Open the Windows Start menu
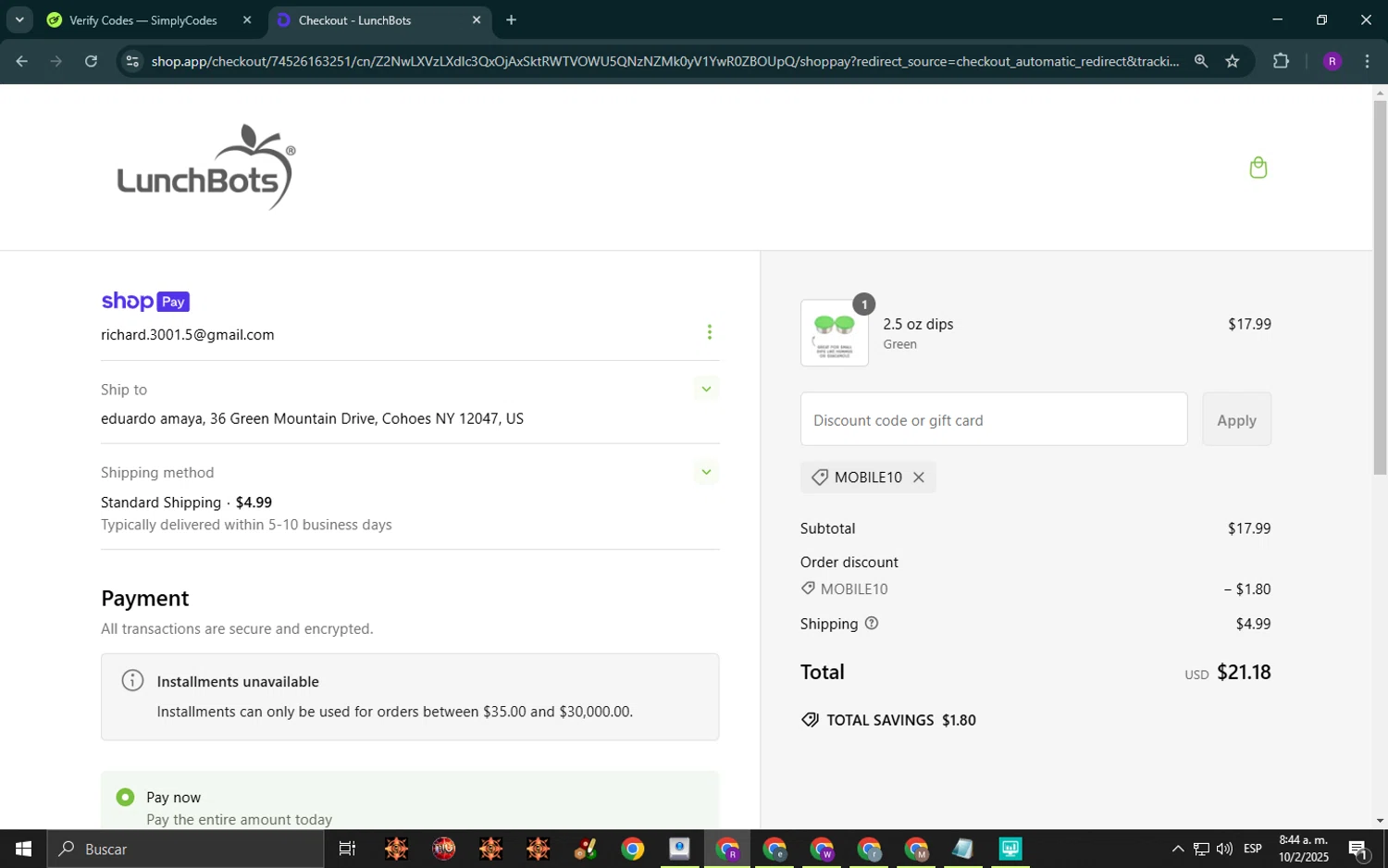This screenshot has width=1388, height=868. 23,849
